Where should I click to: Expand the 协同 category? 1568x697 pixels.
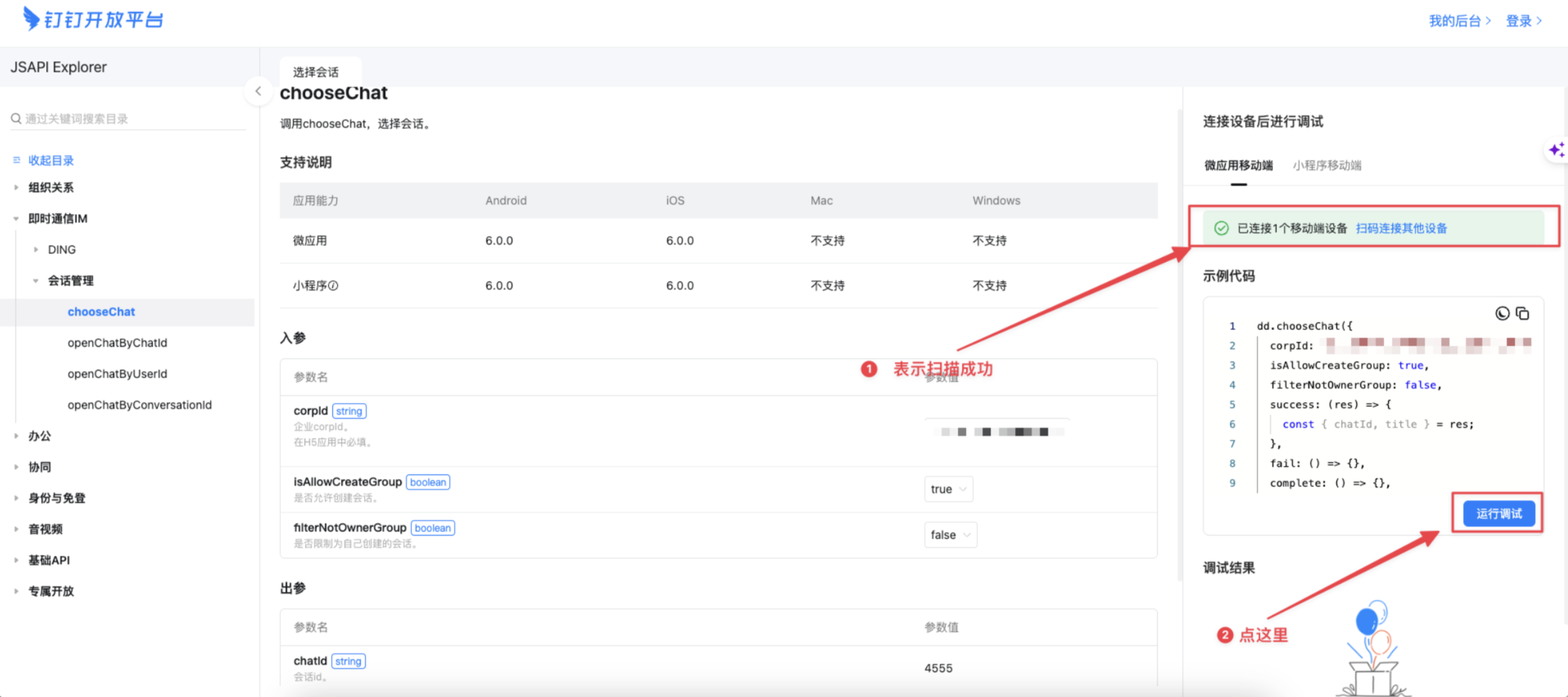(x=16, y=467)
